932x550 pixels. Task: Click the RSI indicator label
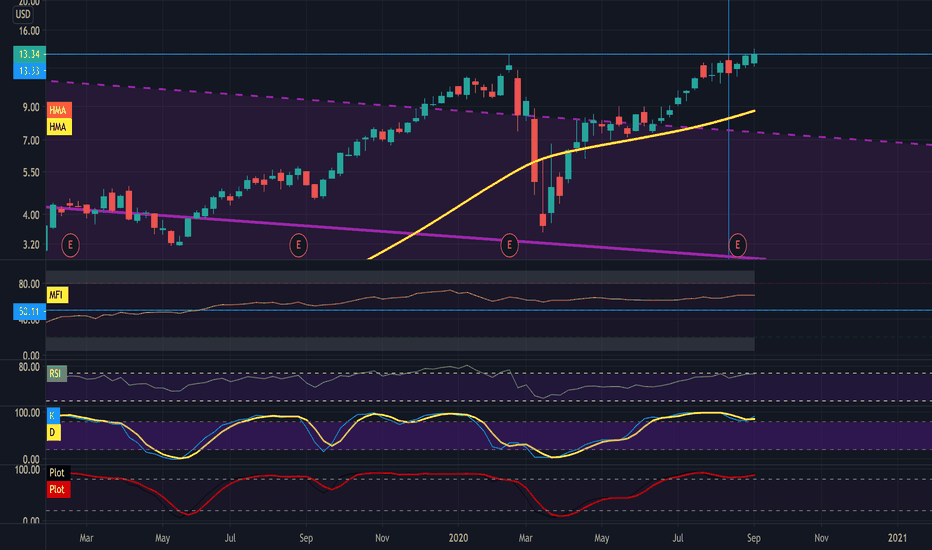56,373
